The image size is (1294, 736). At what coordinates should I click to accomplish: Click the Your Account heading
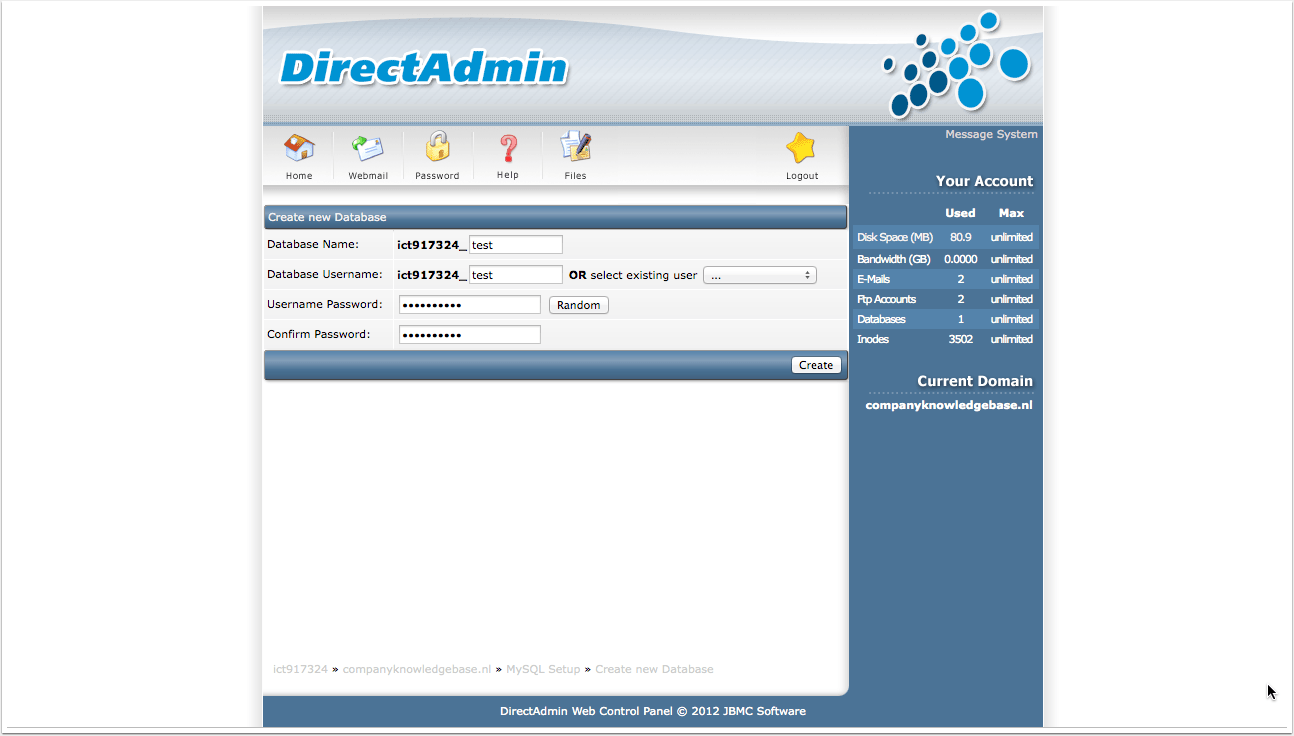pos(984,181)
